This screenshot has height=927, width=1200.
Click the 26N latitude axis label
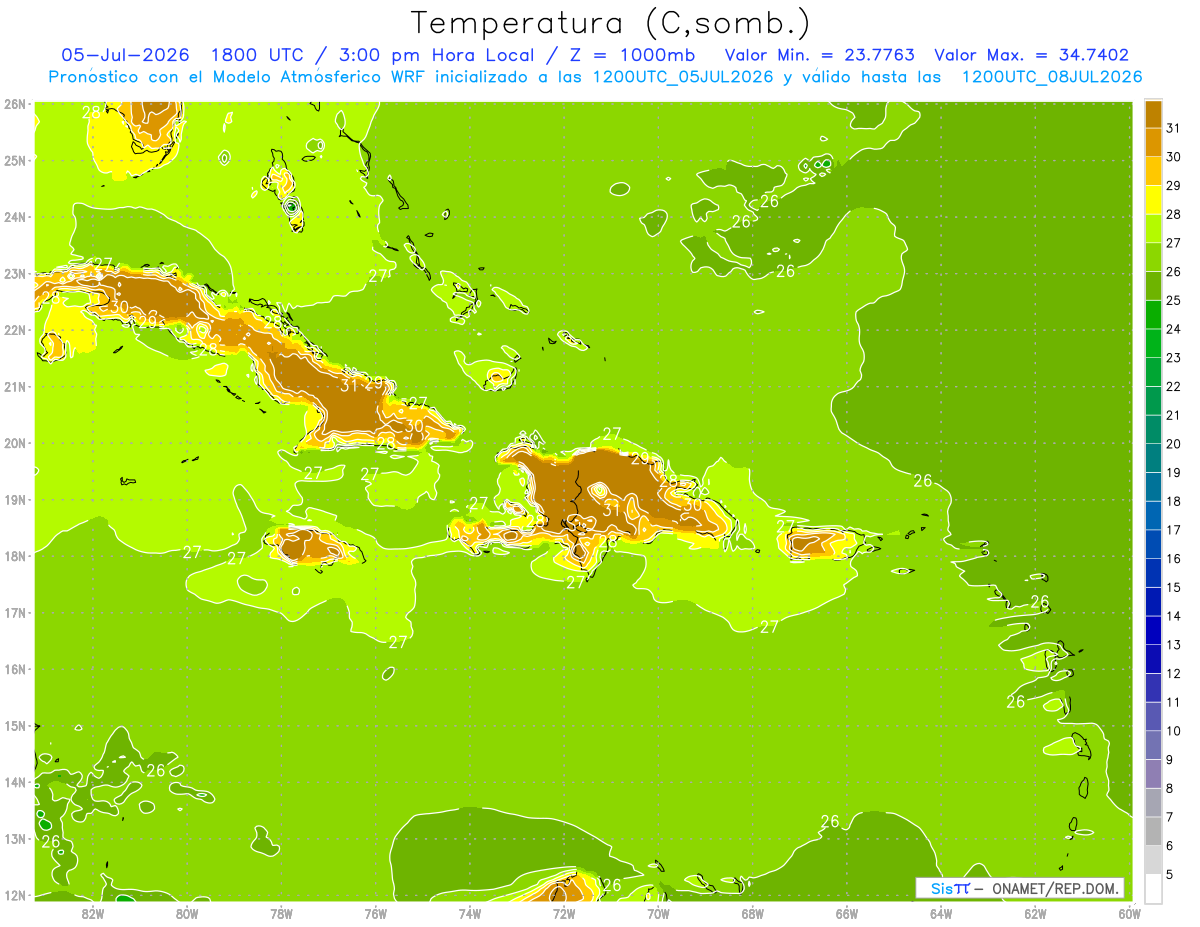(15, 104)
